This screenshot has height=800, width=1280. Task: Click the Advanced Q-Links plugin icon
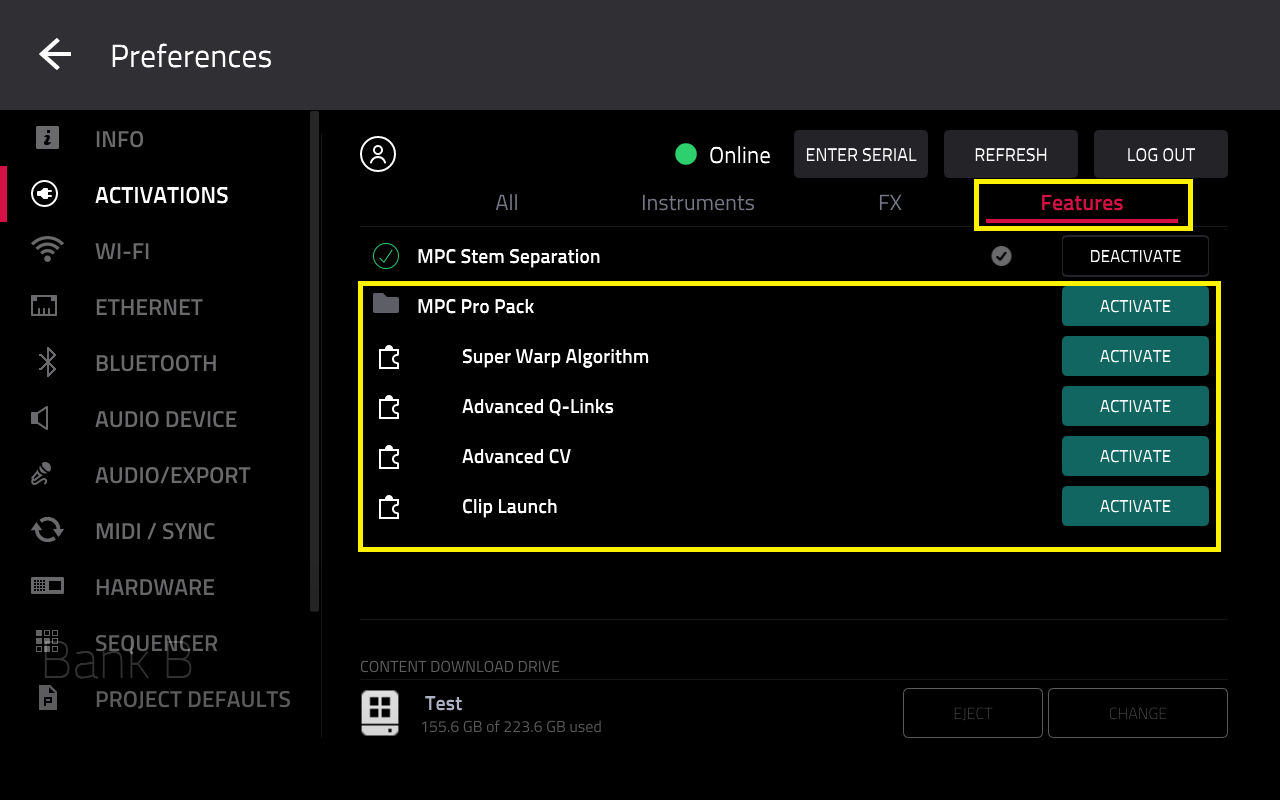(x=389, y=407)
